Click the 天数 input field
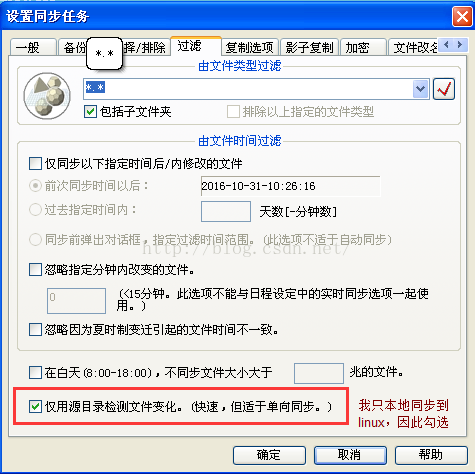475x474 pixels. click(226, 211)
